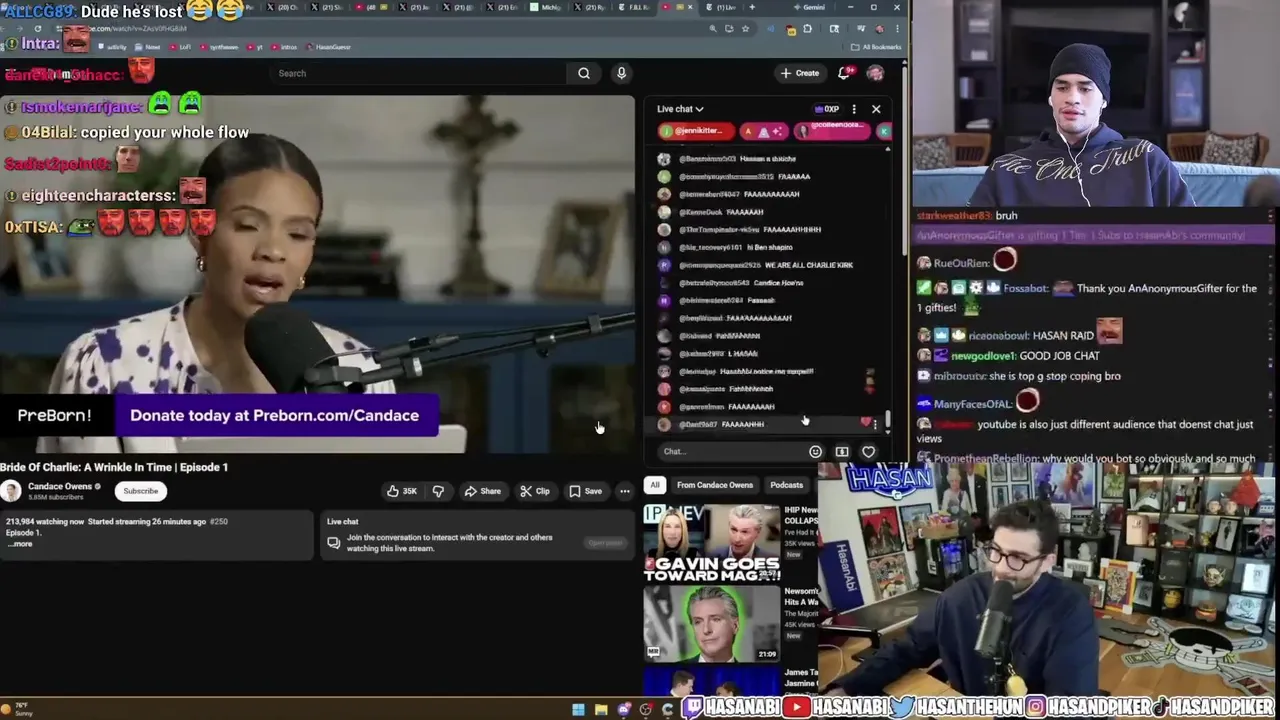The image size is (1280, 720).
Task: Open File Explorer on taskbar
Action: pos(601,710)
